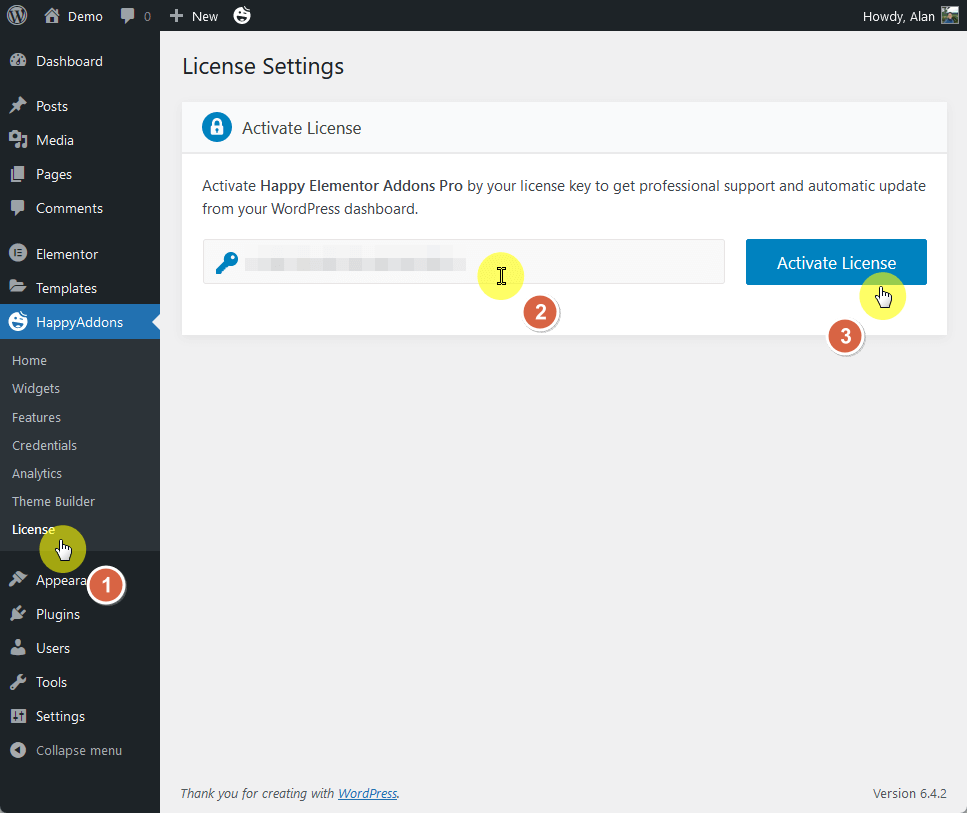The image size is (967, 813).
Task: Click the Collapse menu arrow icon
Action: tap(18, 750)
